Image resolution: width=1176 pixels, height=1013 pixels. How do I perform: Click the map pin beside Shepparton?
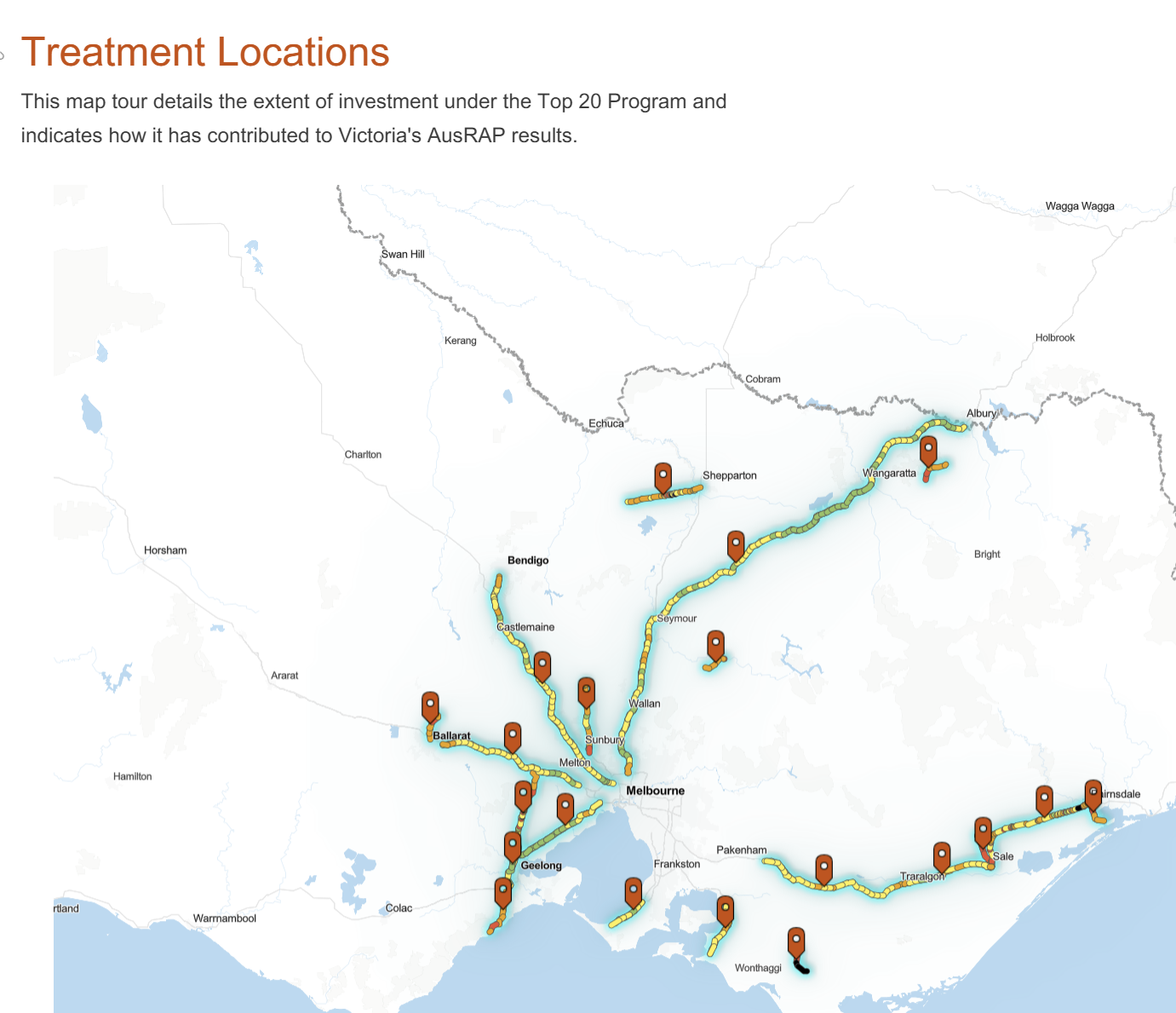pos(663,475)
